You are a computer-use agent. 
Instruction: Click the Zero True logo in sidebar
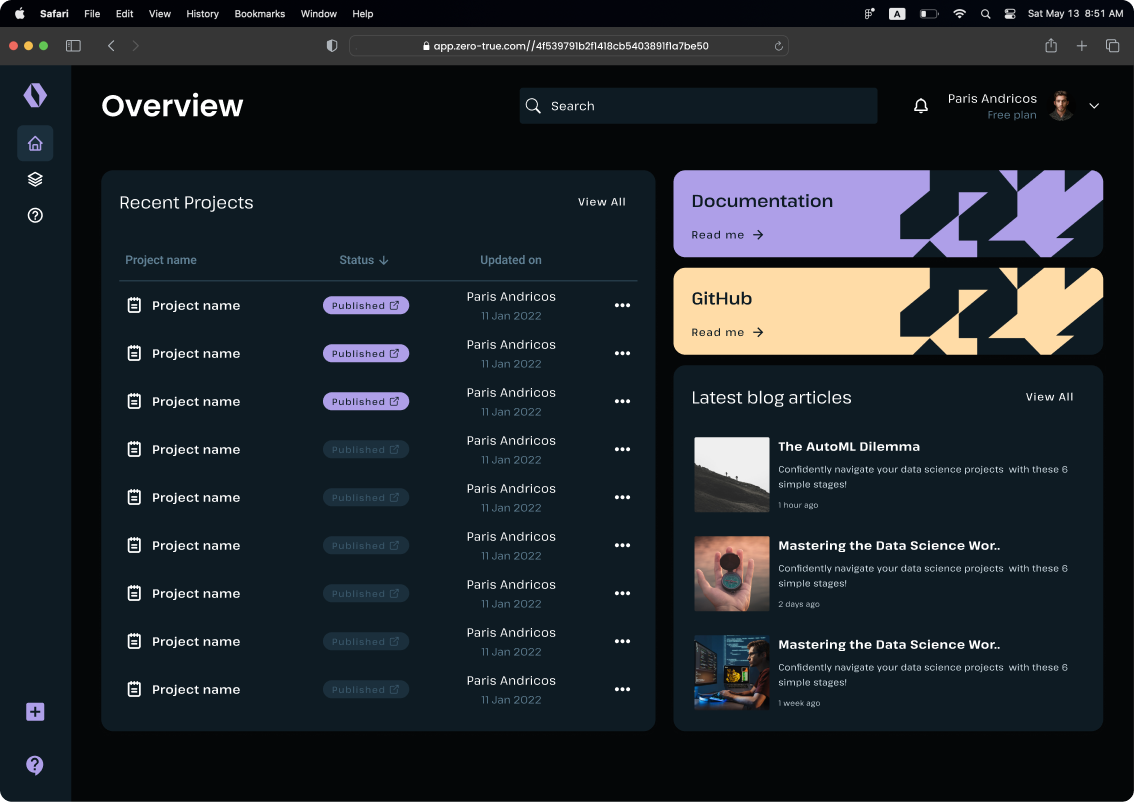[x=35, y=95]
